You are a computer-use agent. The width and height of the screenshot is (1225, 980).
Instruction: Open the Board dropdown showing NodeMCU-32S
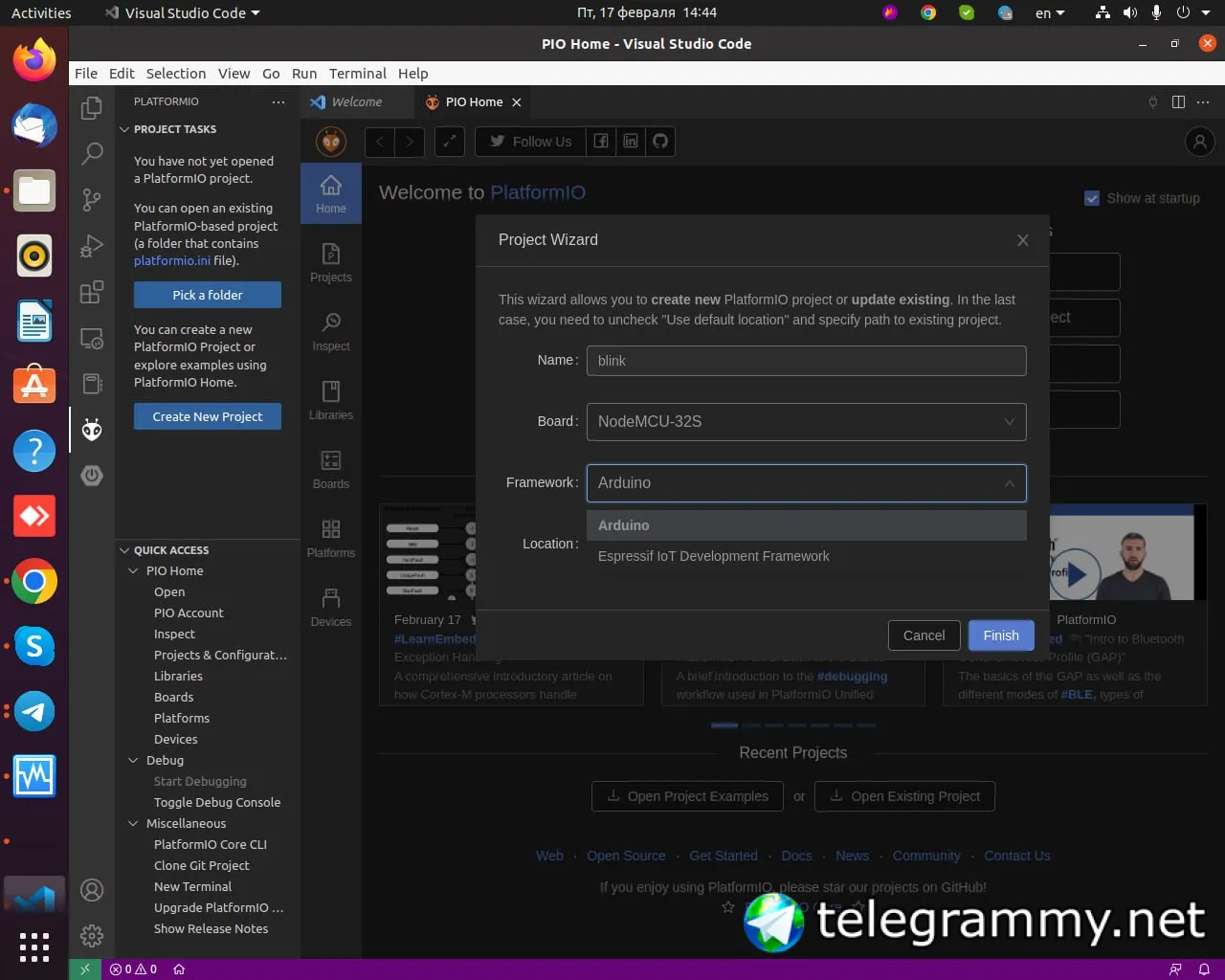(806, 422)
